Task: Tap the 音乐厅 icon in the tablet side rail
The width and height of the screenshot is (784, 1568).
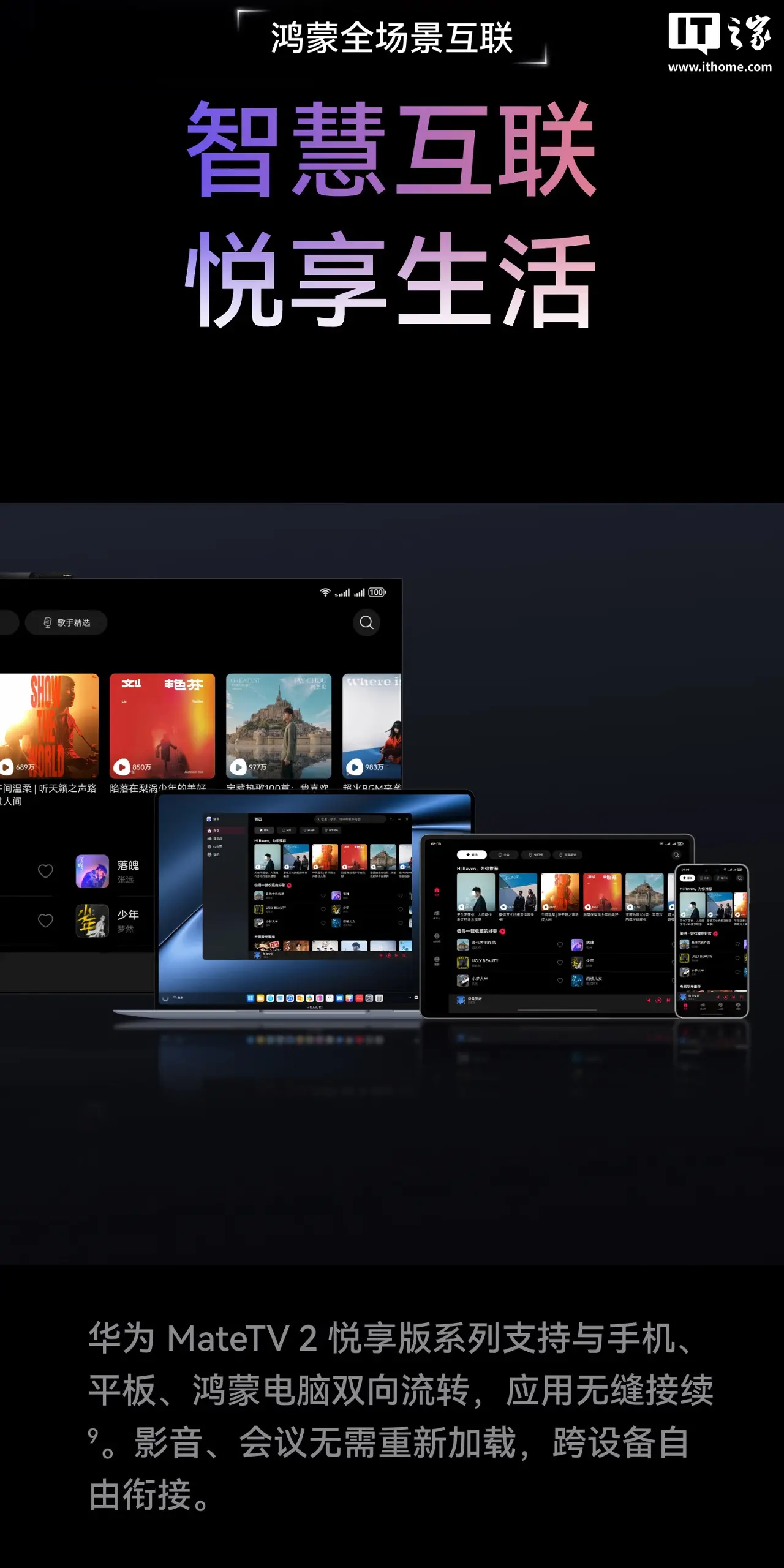Action: 437,914
